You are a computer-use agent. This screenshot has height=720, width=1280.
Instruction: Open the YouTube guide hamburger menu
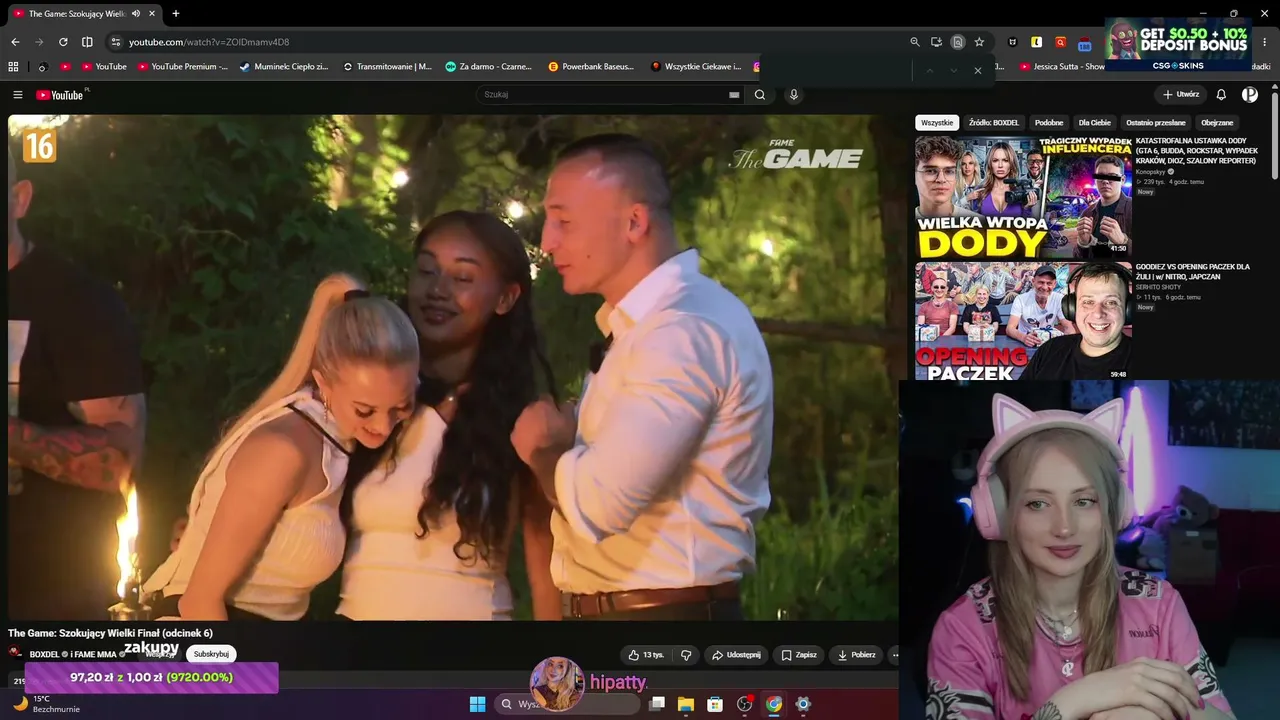tap(17, 95)
